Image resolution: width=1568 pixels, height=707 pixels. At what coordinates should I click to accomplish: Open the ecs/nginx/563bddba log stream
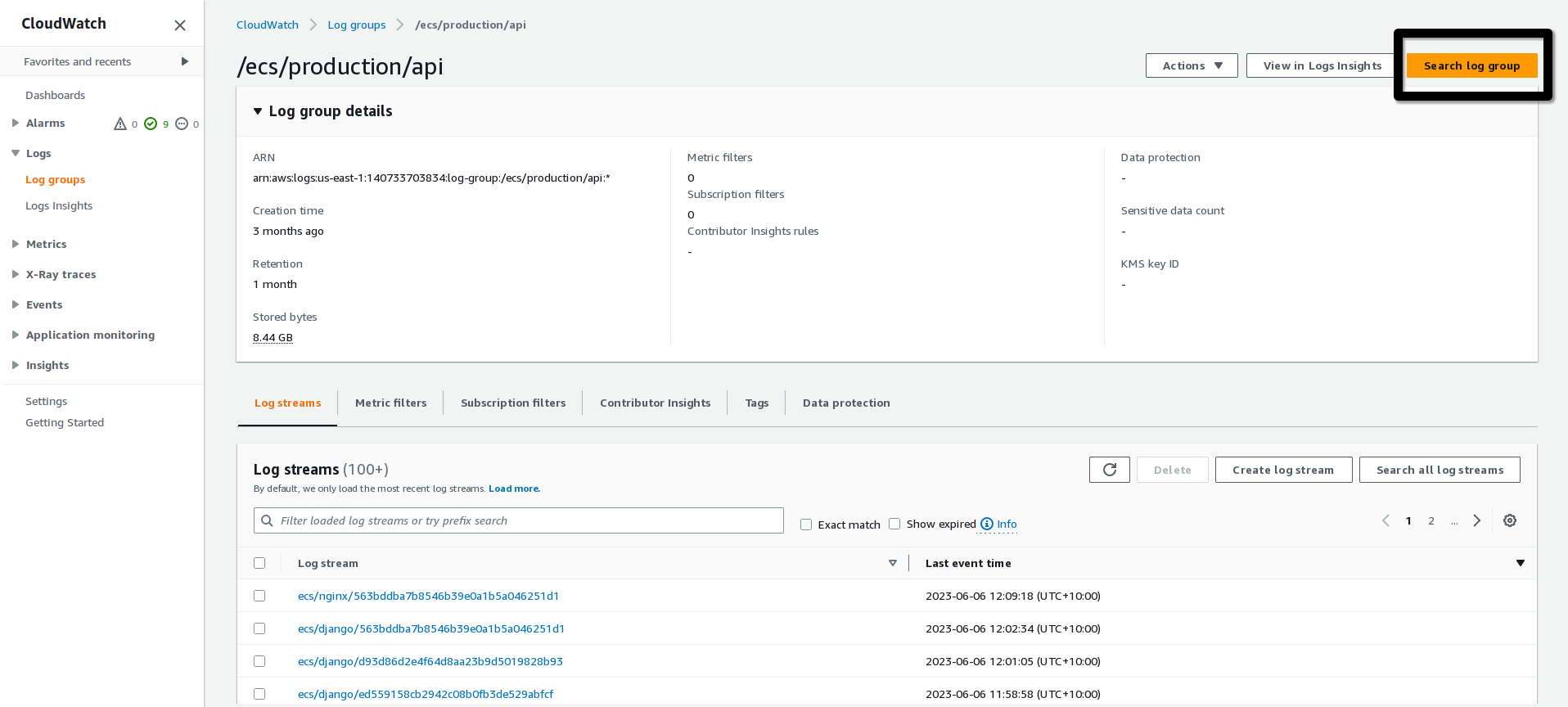(428, 596)
